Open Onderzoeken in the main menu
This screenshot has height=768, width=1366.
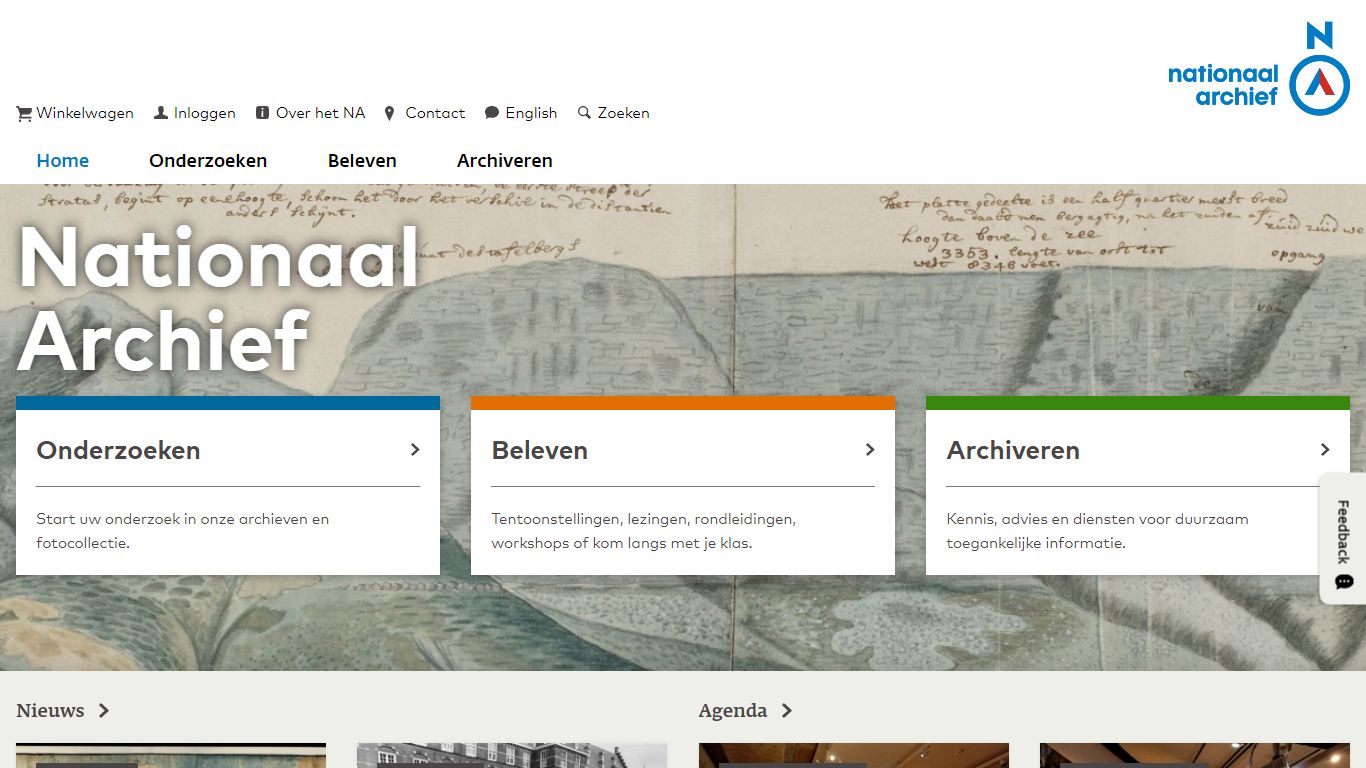tap(208, 161)
